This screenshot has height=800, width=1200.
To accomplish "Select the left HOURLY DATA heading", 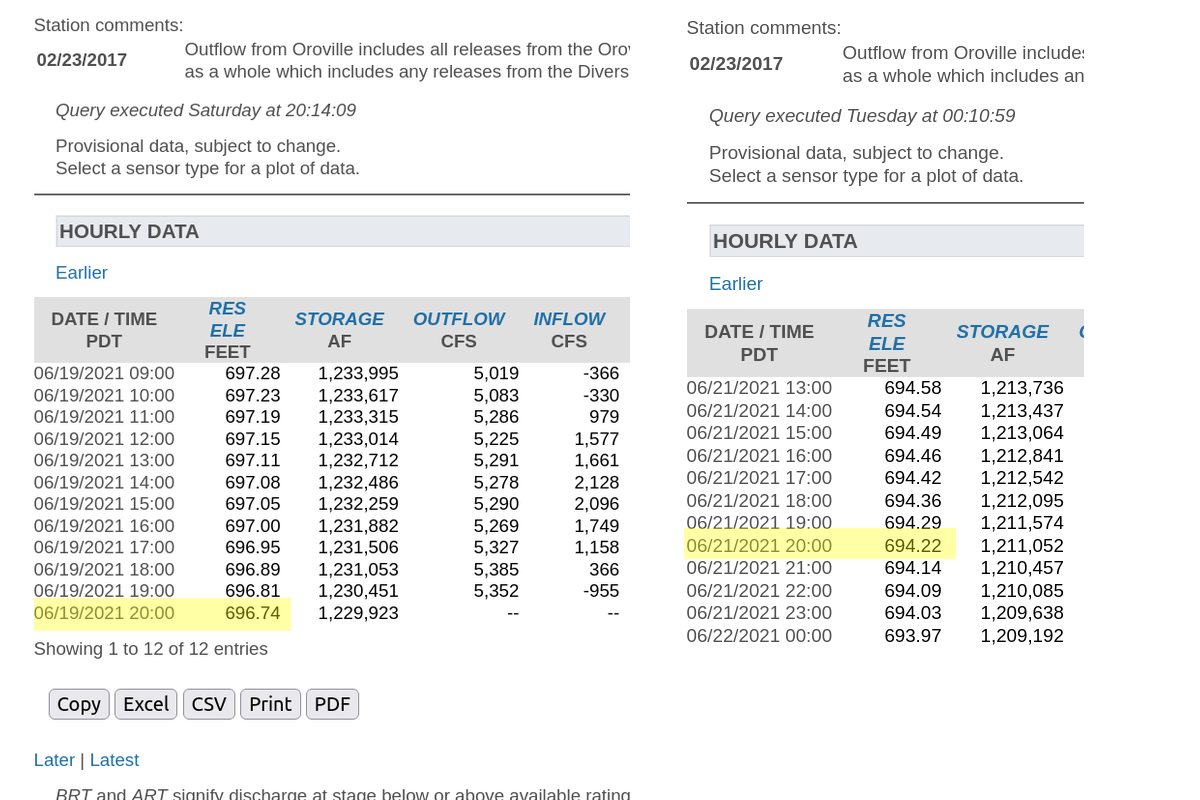I will coord(129,232).
